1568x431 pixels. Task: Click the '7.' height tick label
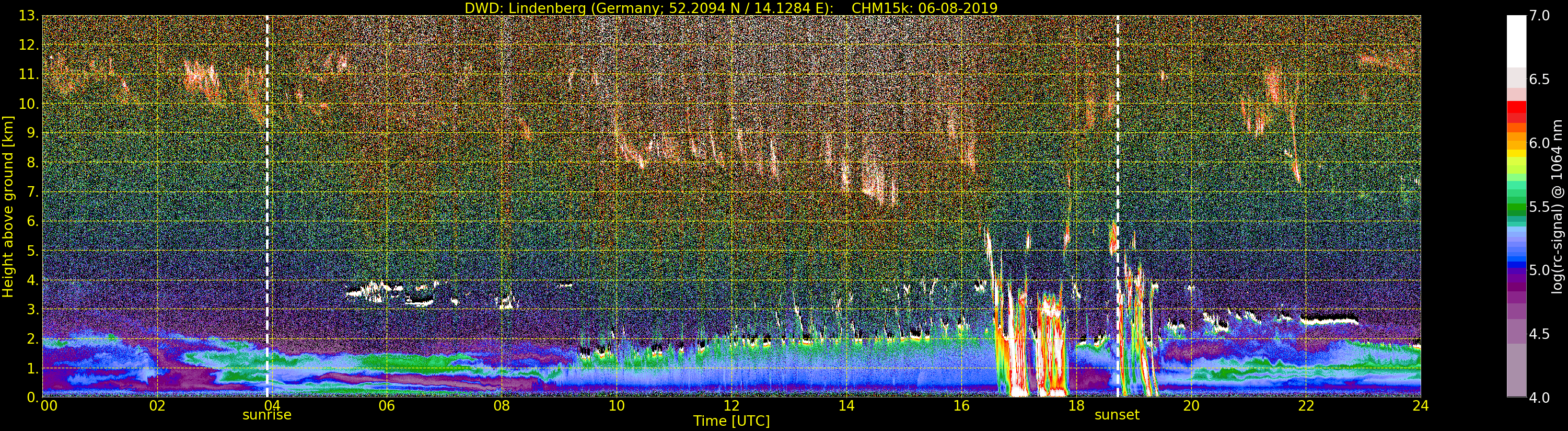32,192
